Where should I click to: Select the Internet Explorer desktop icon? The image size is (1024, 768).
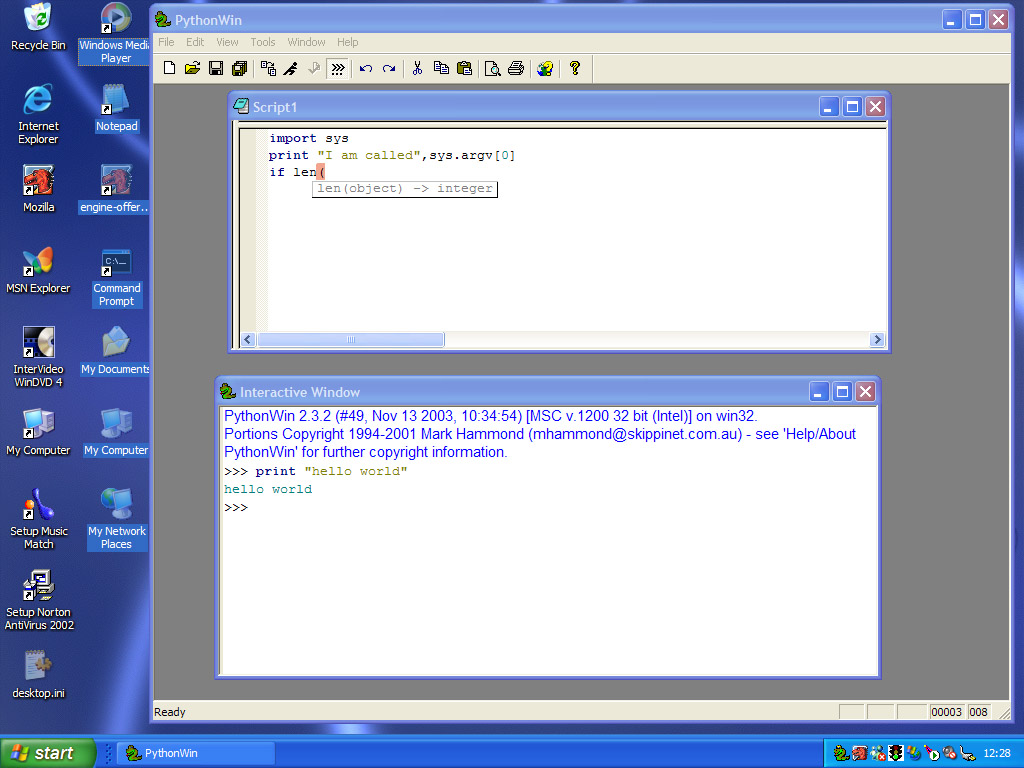pyautogui.click(x=39, y=114)
